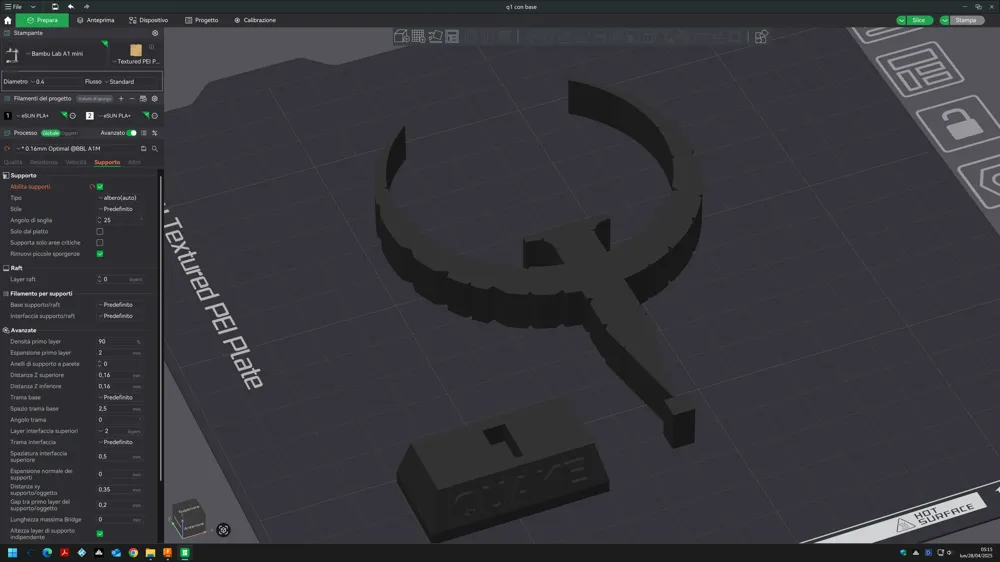Image resolution: width=1000 pixels, height=562 pixels.
Task: Switch to the Calibrazione tab
Action: point(255,20)
